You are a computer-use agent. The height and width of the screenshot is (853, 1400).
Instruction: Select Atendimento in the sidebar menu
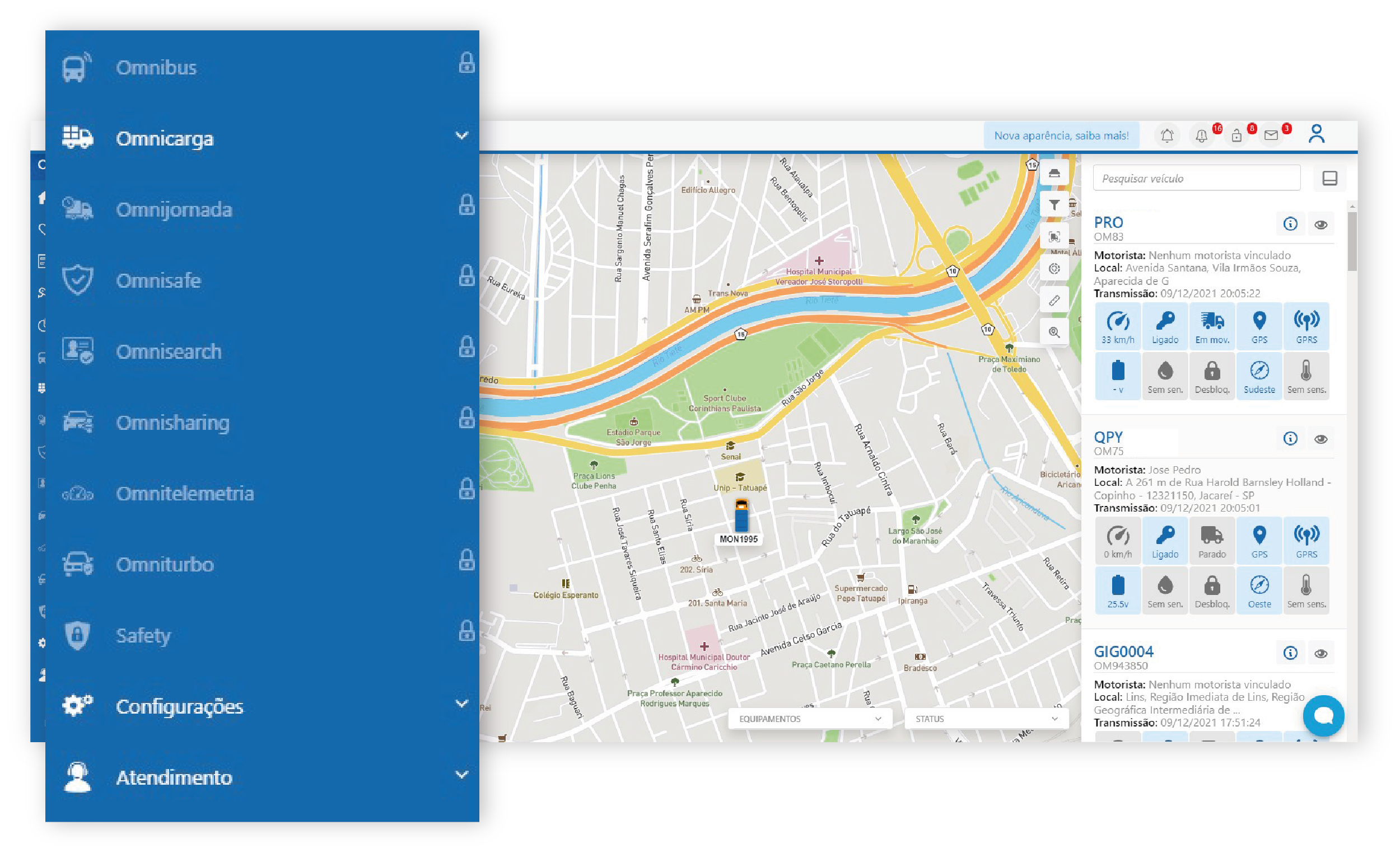click(174, 777)
